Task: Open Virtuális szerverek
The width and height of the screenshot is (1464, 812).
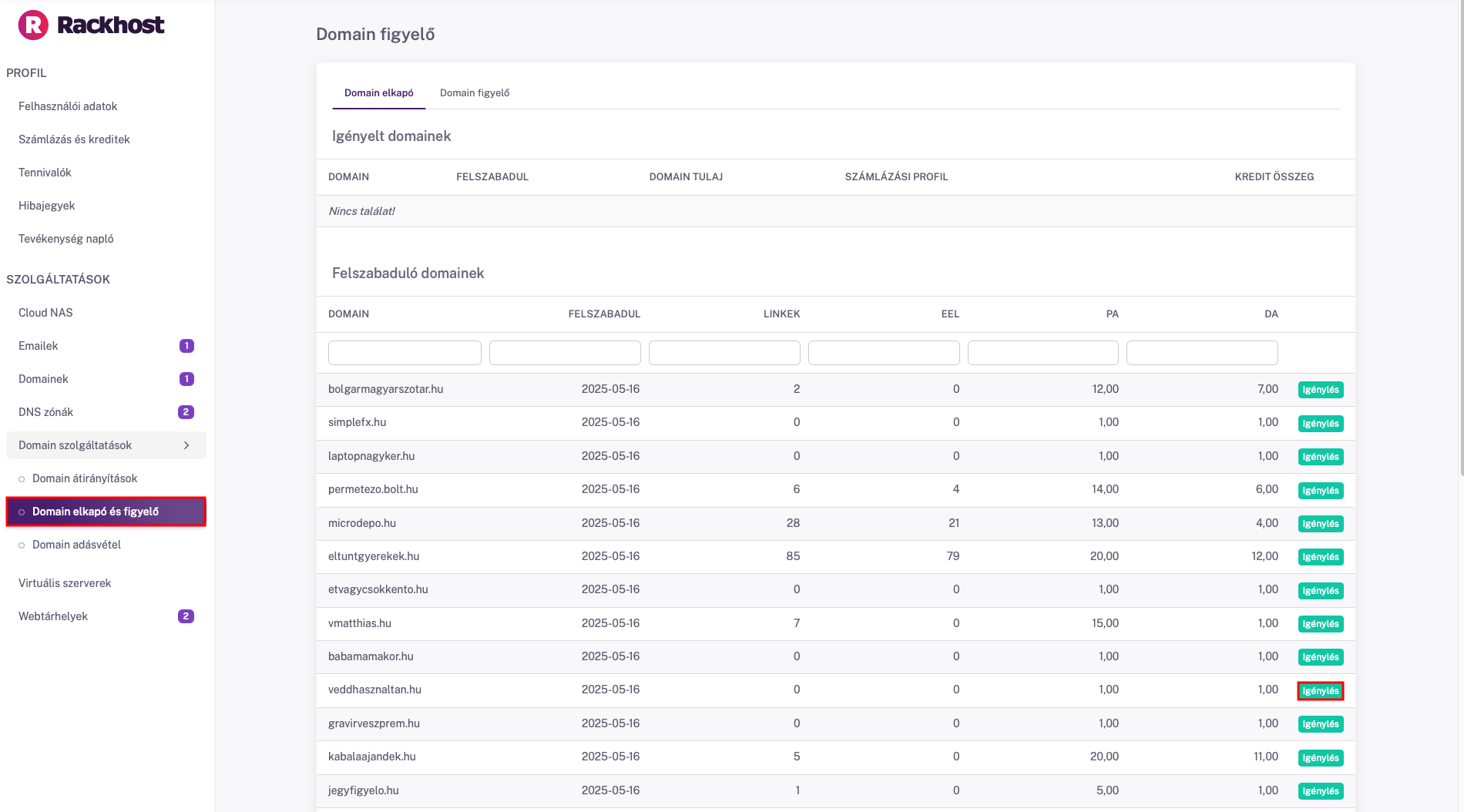Action: click(65, 583)
